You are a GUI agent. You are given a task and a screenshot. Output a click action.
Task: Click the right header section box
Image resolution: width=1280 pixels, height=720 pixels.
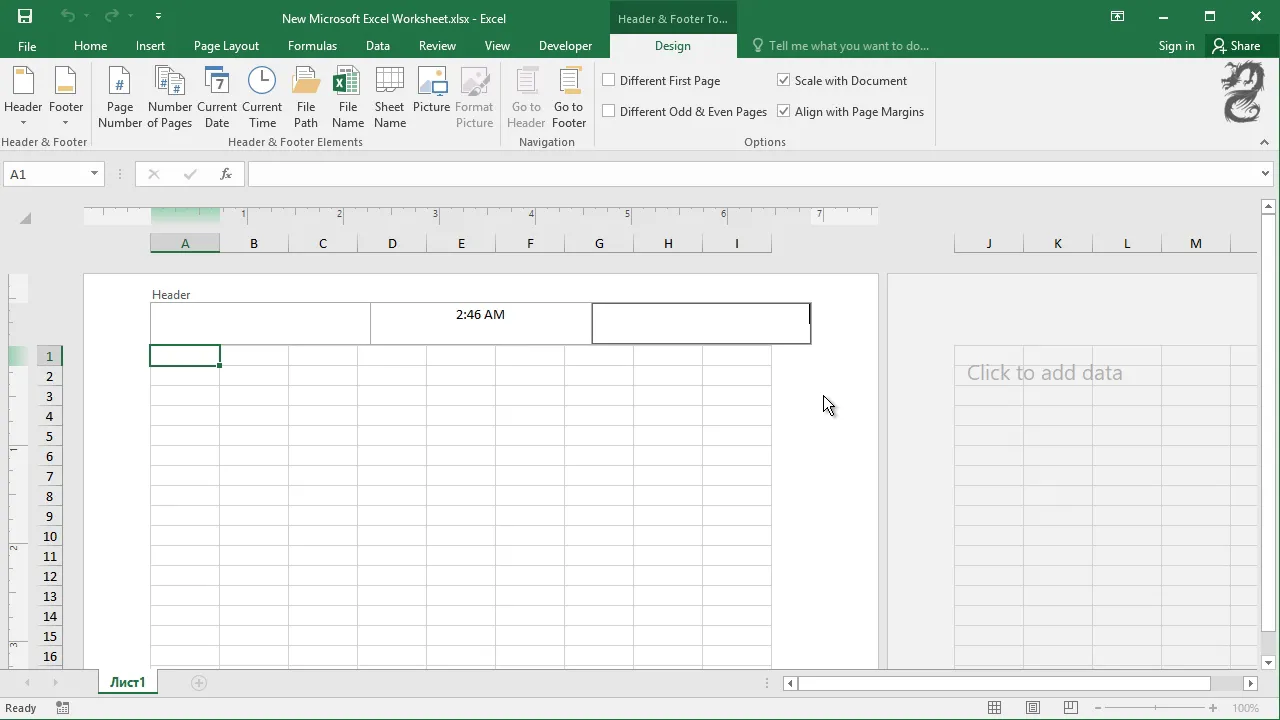pyautogui.click(x=701, y=323)
